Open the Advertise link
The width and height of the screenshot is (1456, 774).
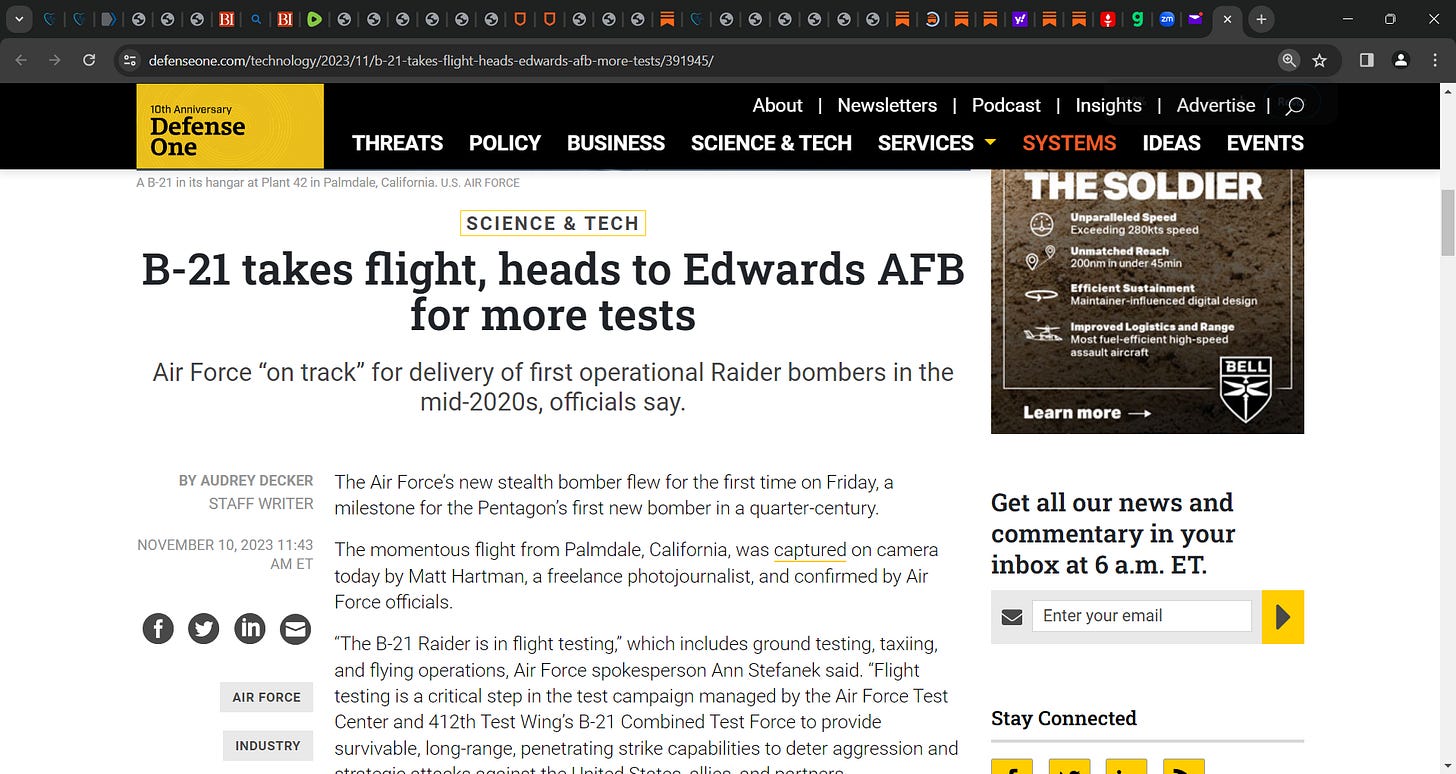1216,105
